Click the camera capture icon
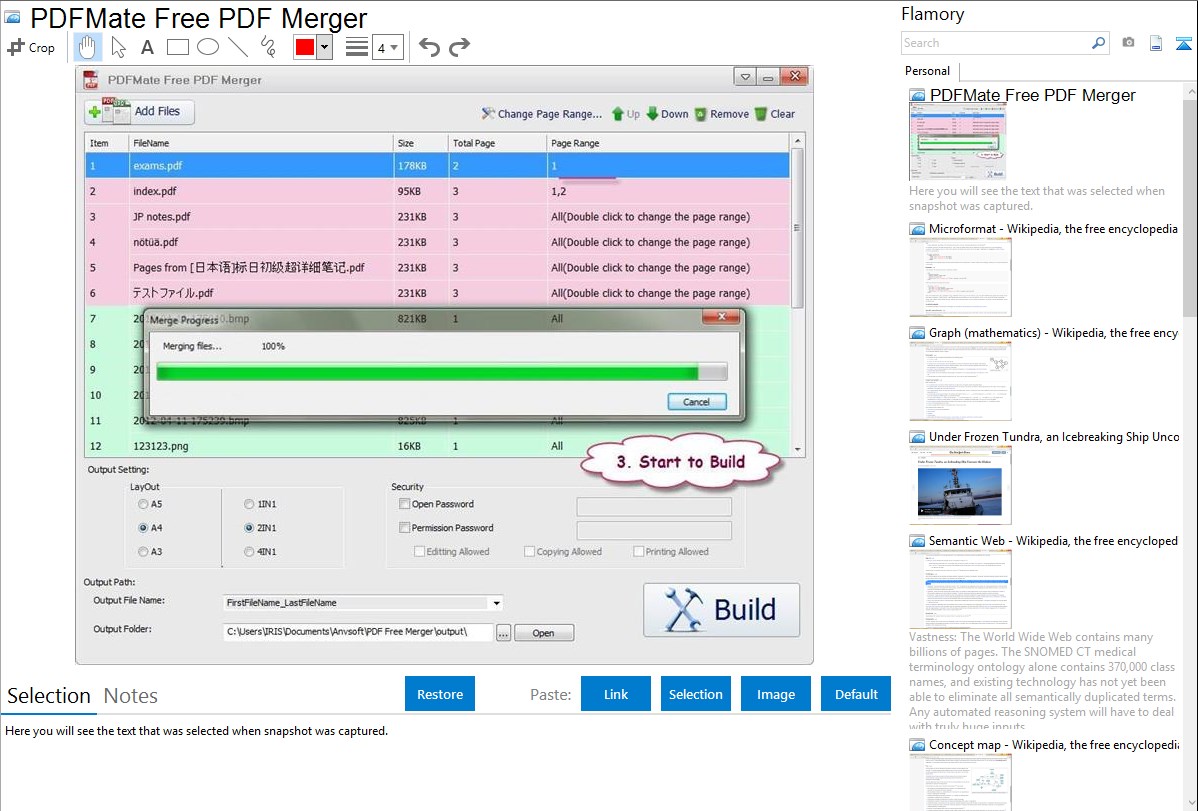 click(x=1128, y=43)
